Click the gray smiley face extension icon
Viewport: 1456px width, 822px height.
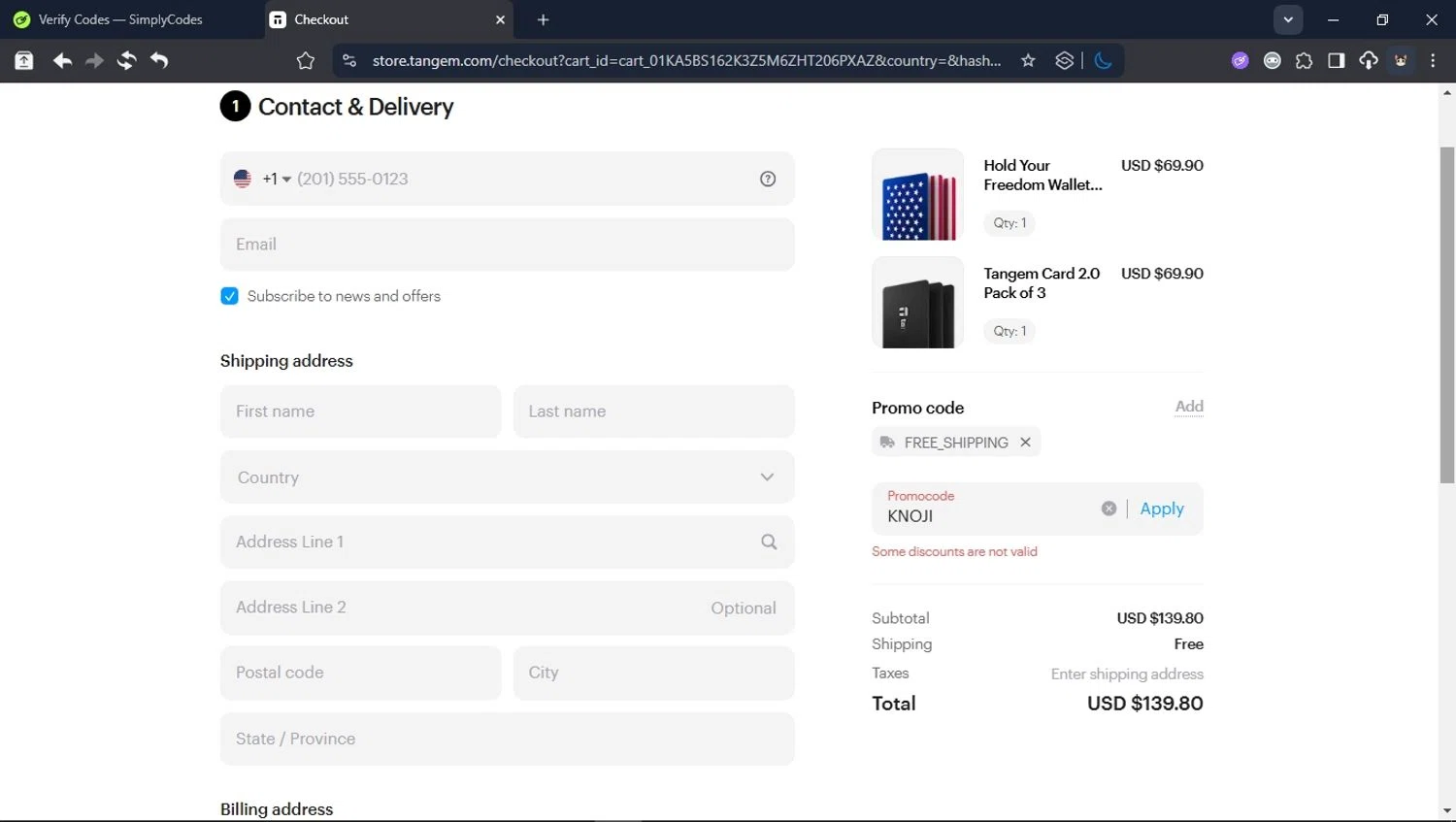1272,60
